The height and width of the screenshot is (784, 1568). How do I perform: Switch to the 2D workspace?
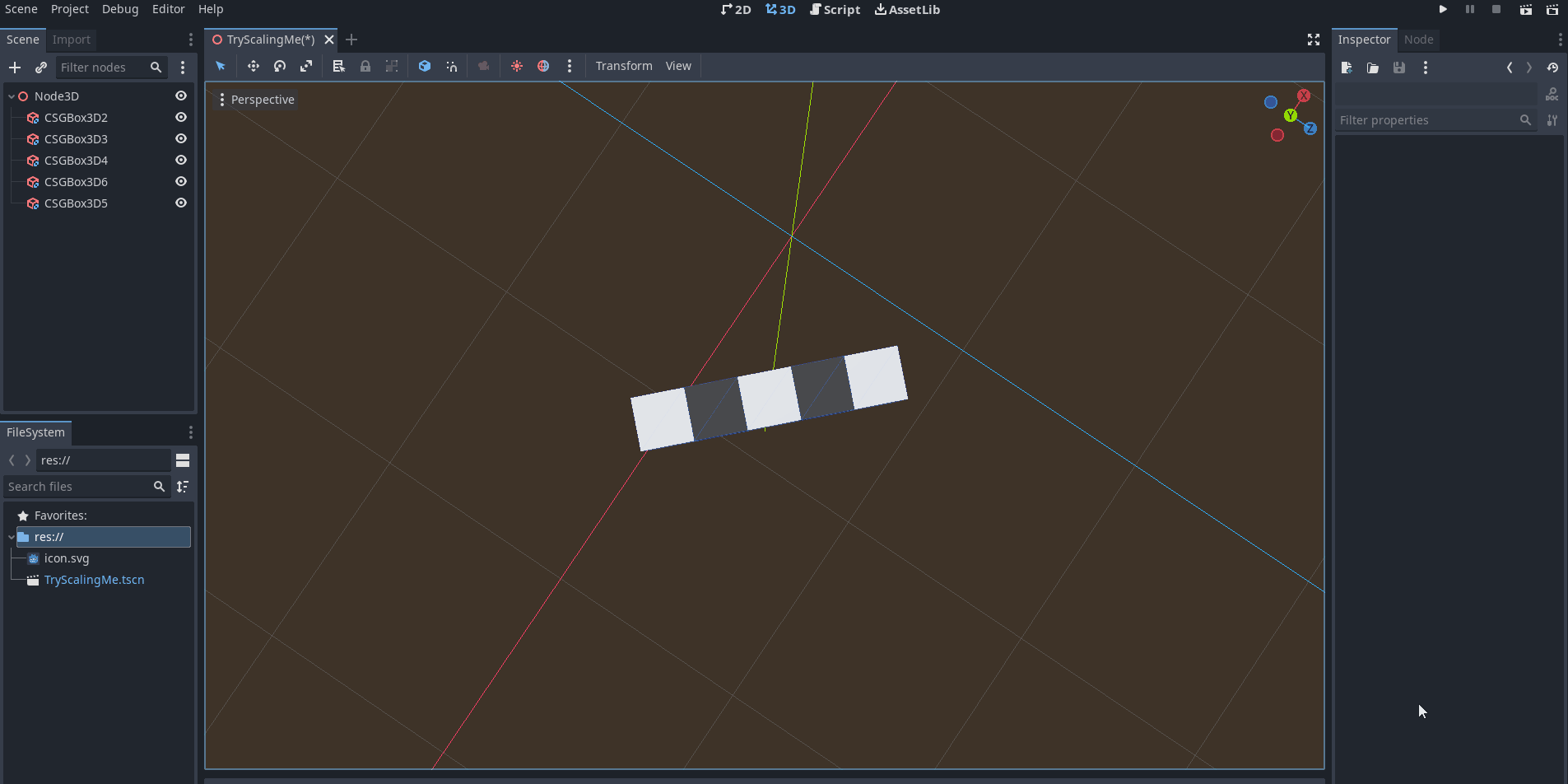point(736,9)
